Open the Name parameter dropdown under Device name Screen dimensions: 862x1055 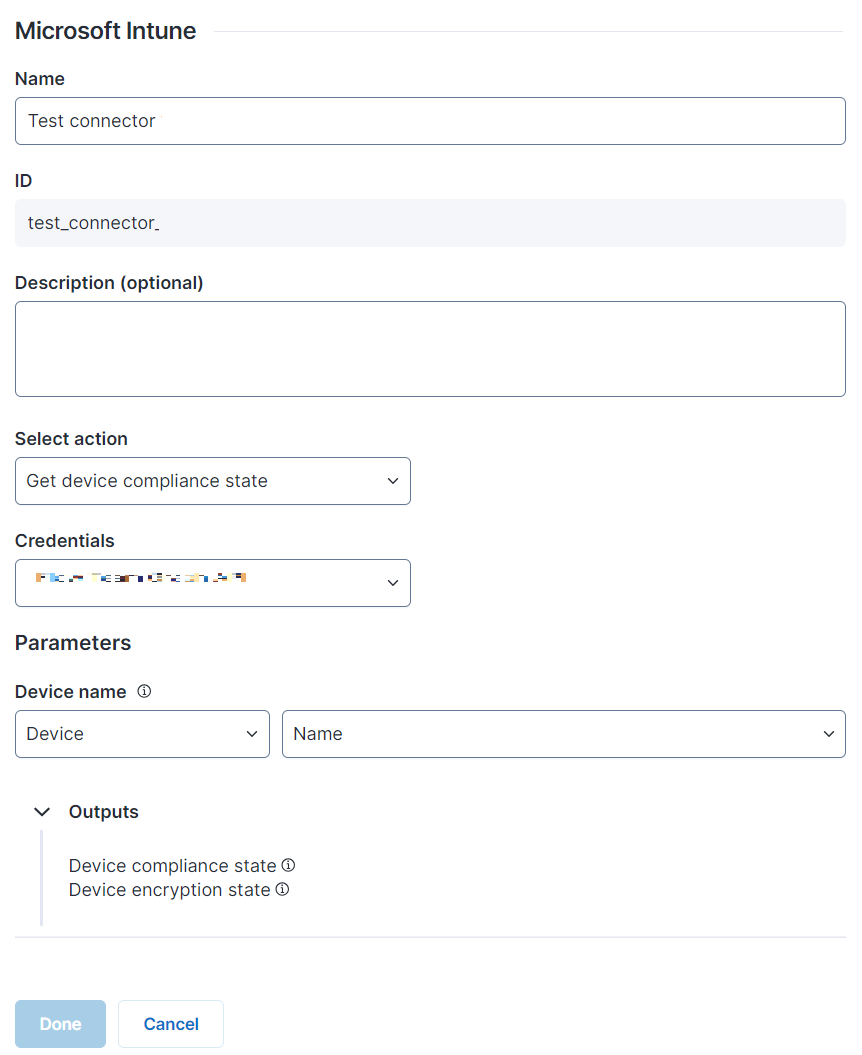[x=563, y=734]
